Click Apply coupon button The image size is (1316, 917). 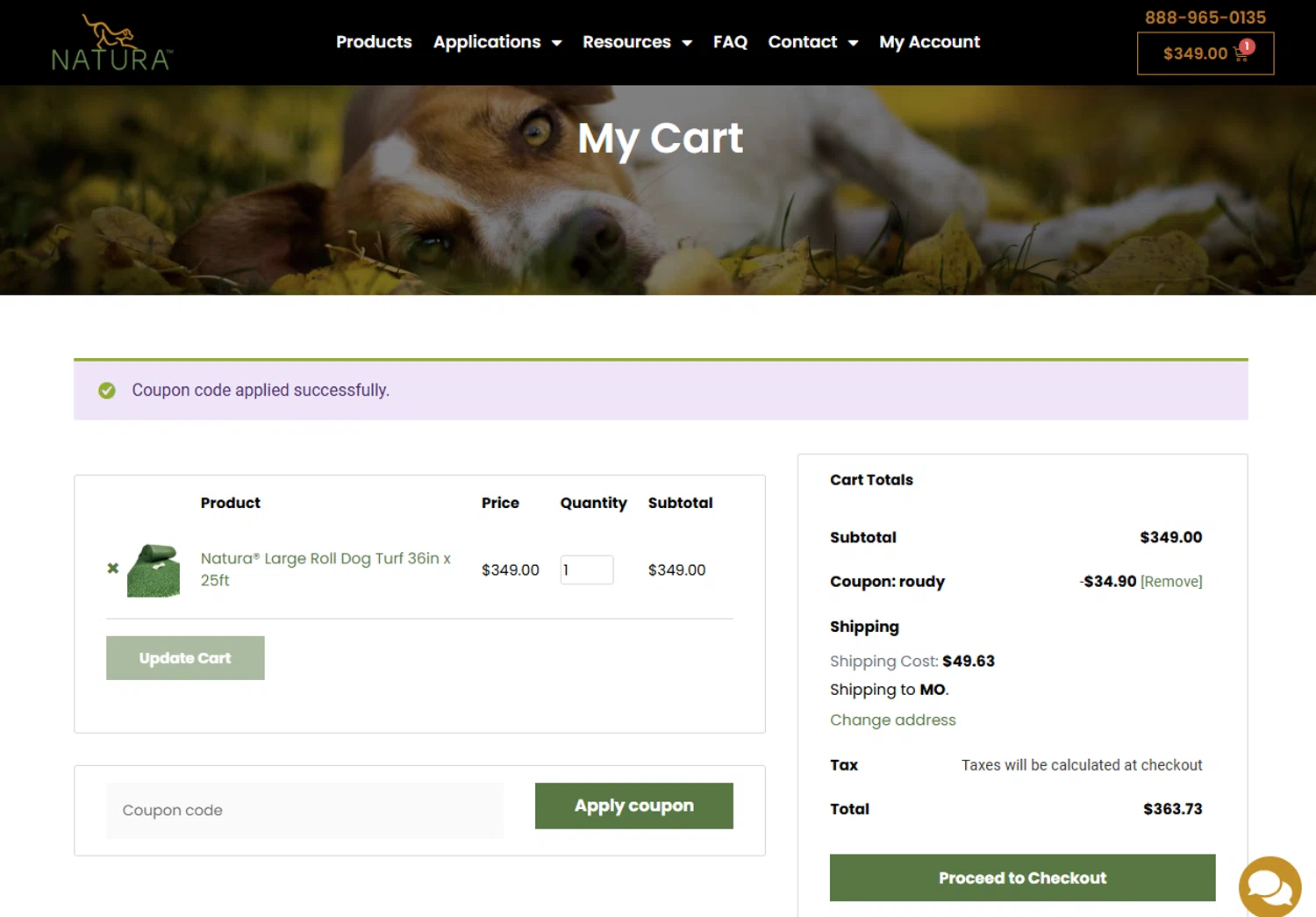click(634, 806)
